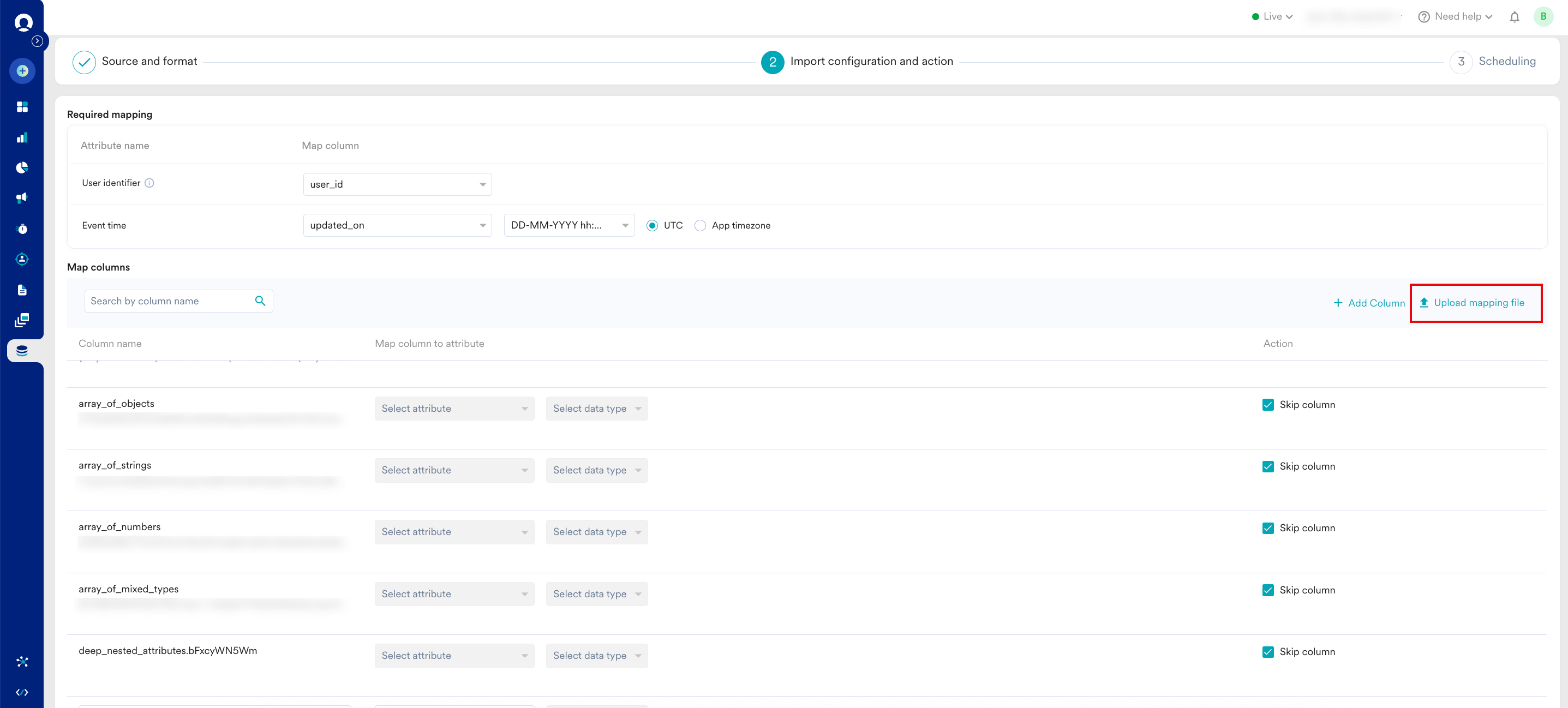The height and width of the screenshot is (708, 1568).
Task: Open the pie chart segment icon
Action: tap(22, 167)
